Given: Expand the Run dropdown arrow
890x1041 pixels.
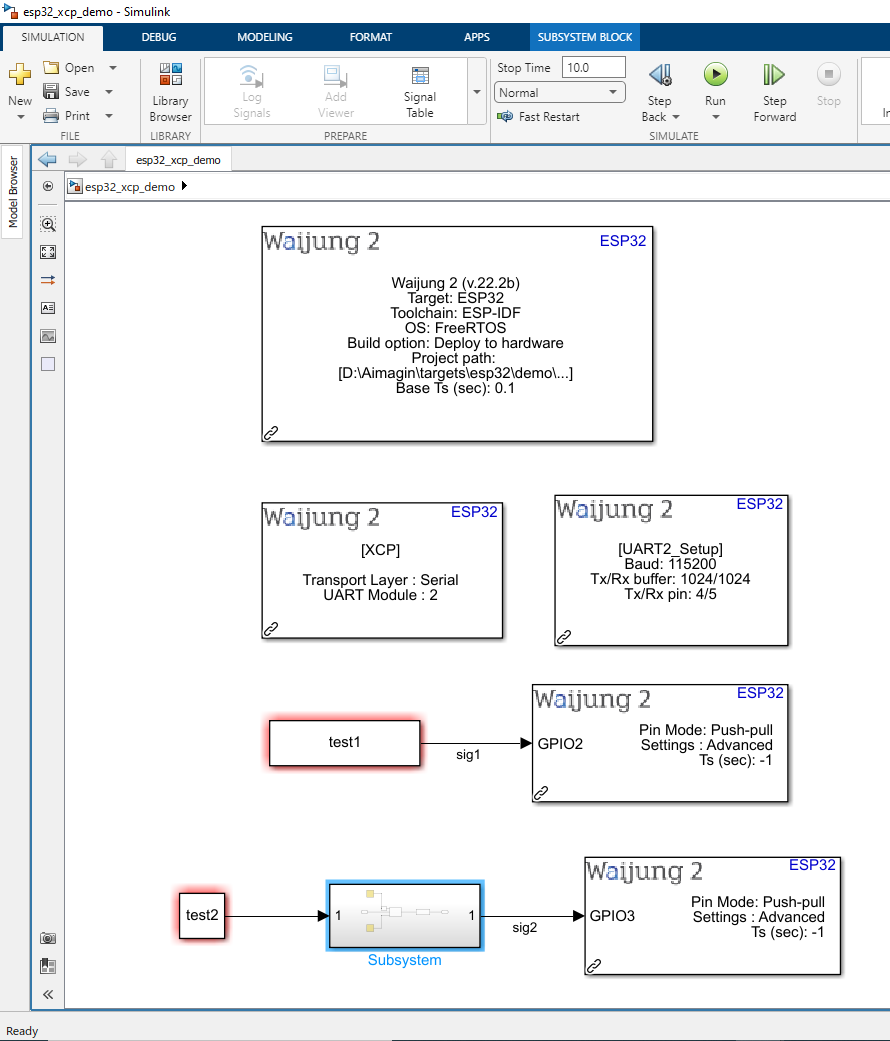Looking at the screenshot, I should [x=715, y=118].
